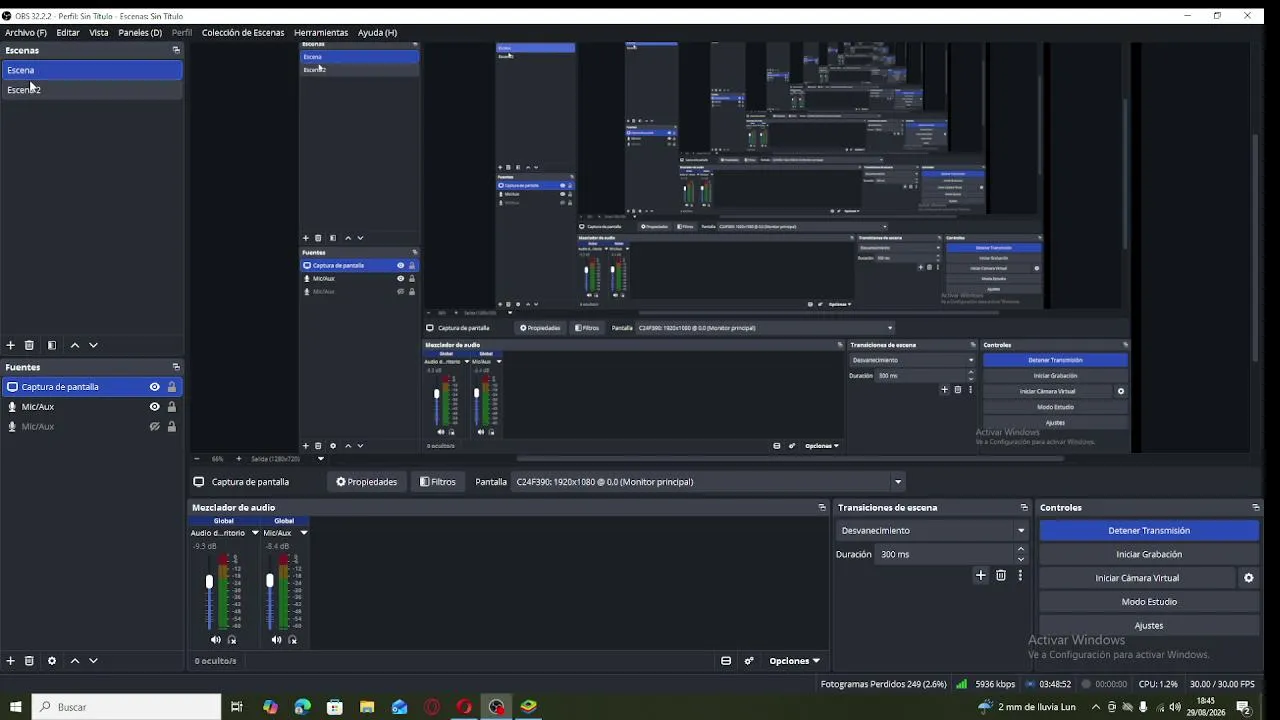Screen dimensions: 1280x720
Task: Delete the configurable transition with the trash icon
Action: (1001, 575)
